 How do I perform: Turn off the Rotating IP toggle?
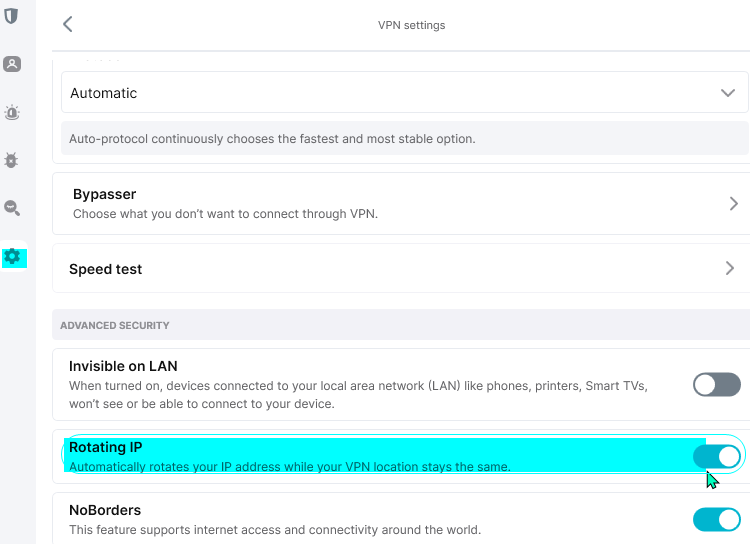pyautogui.click(x=716, y=457)
